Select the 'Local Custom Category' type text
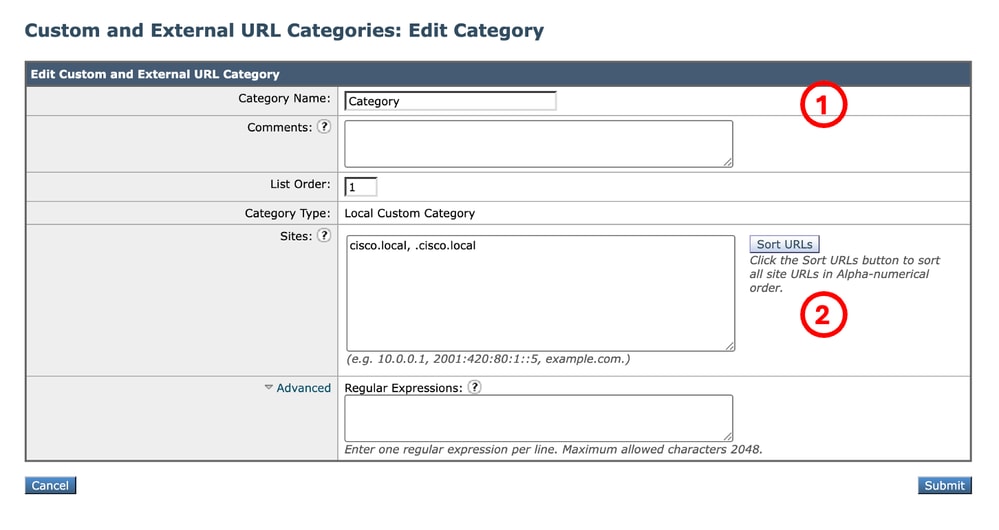 [410, 213]
